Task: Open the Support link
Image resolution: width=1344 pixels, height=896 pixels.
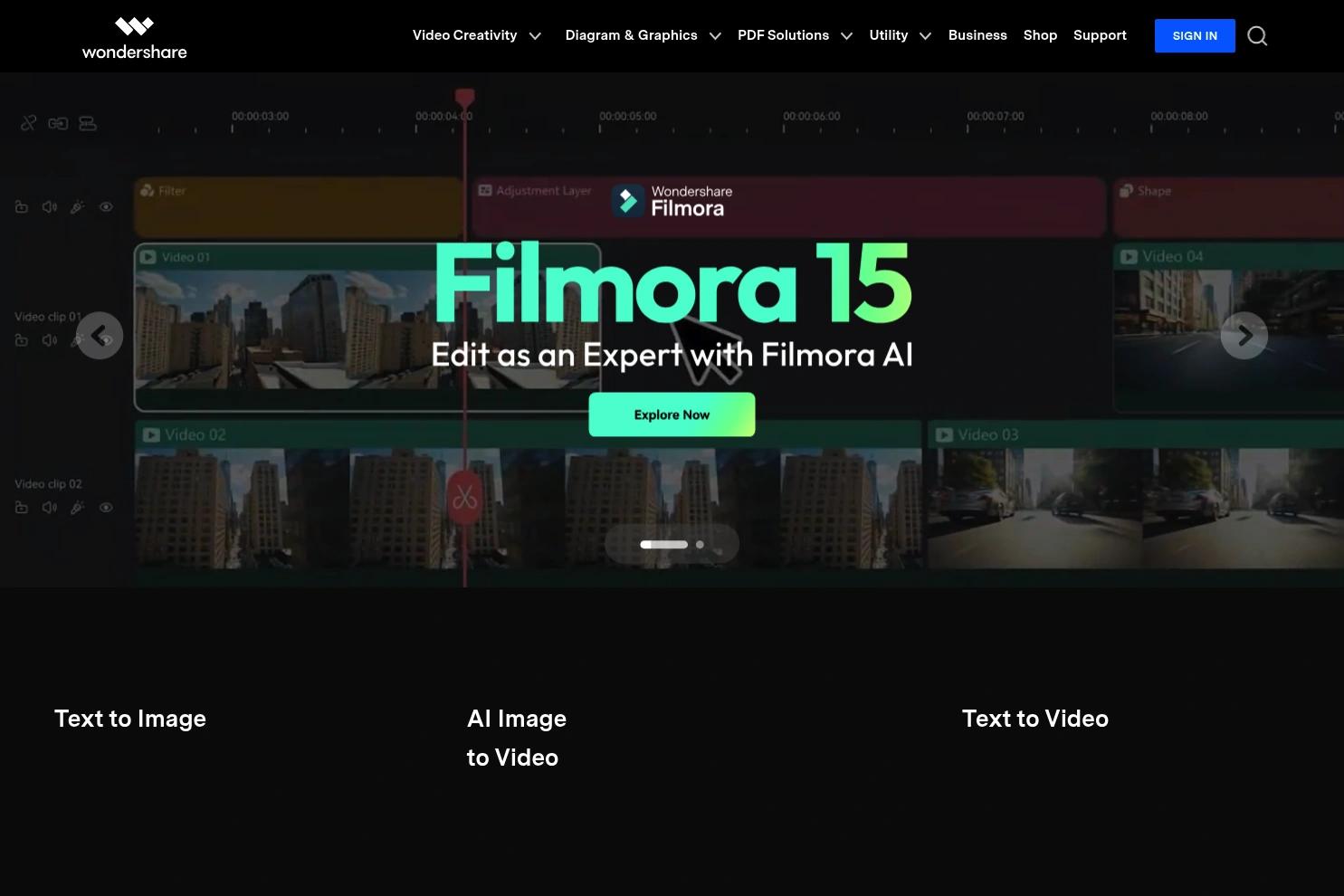Action: [1100, 35]
